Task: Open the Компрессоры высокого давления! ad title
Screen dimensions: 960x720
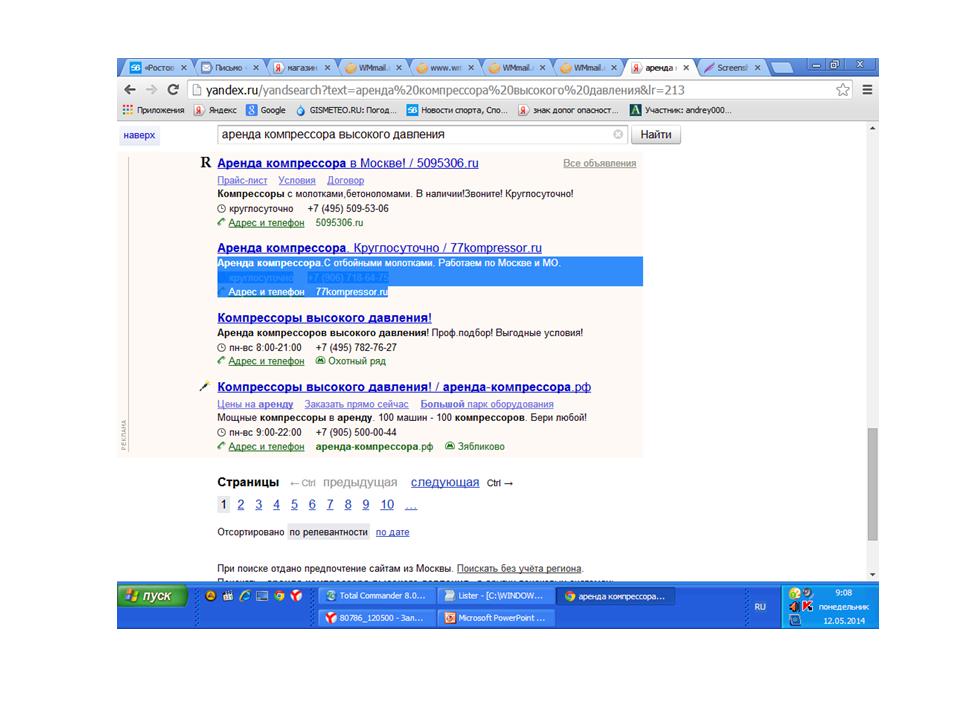Action: (x=324, y=318)
